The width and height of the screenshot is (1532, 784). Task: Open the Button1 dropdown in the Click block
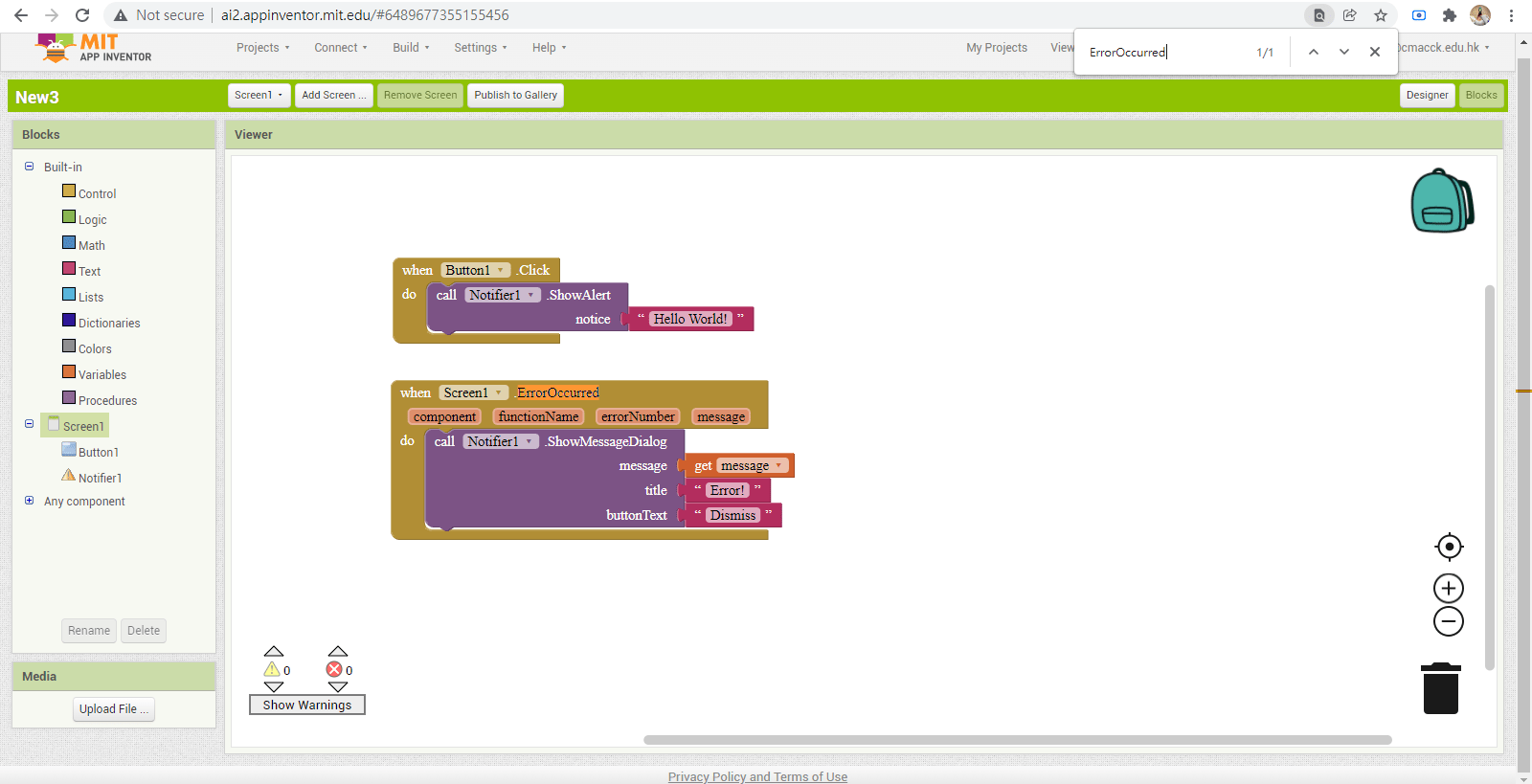point(500,270)
